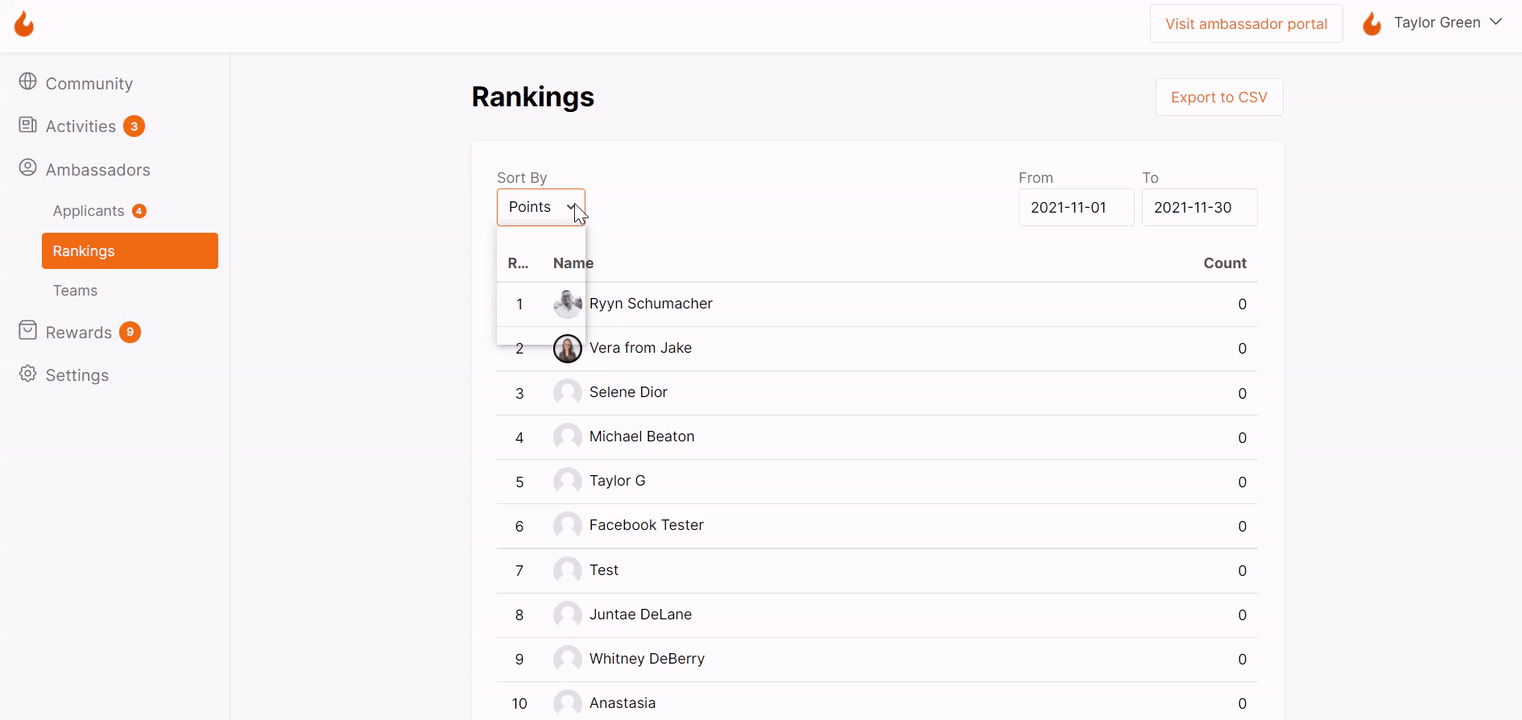Click the flame avatar beside Taylor Green
This screenshot has height=720, width=1522.
(1372, 23)
